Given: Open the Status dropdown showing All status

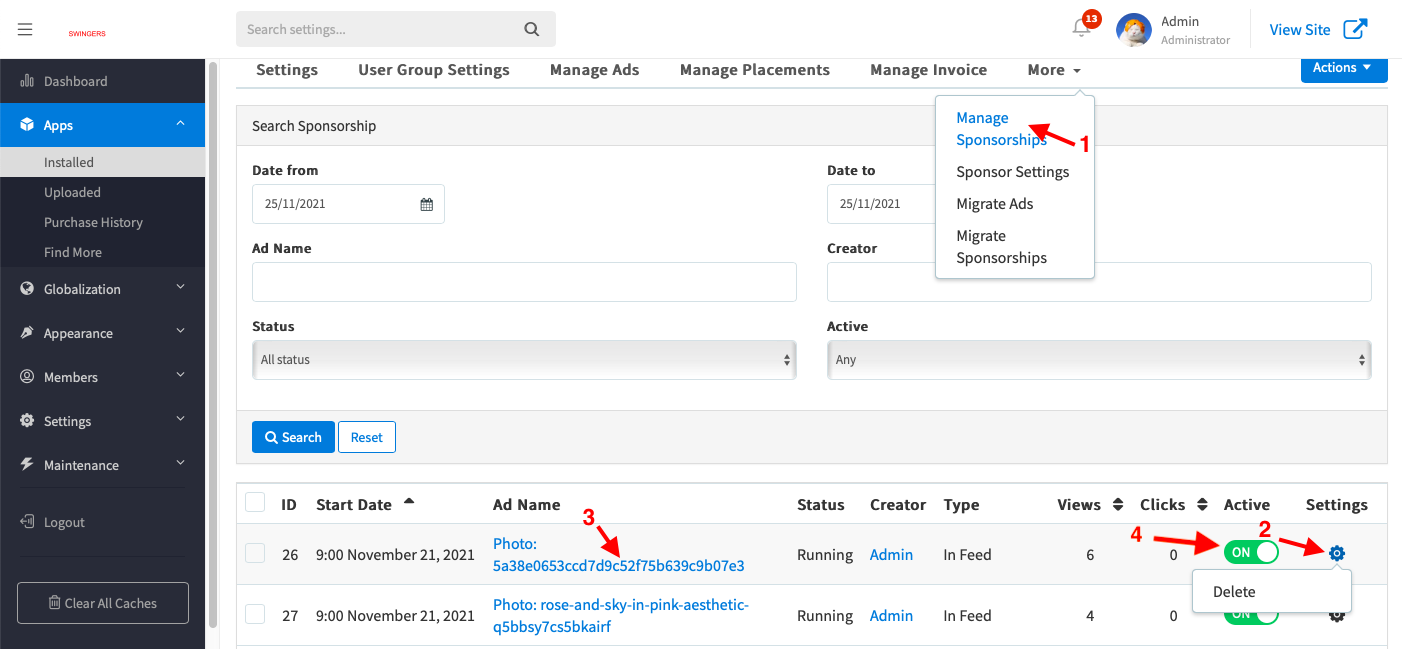Looking at the screenshot, I should [x=524, y=360].
